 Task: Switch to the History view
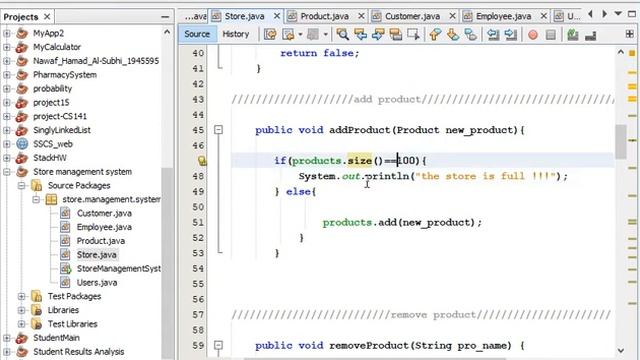(236, 34)
